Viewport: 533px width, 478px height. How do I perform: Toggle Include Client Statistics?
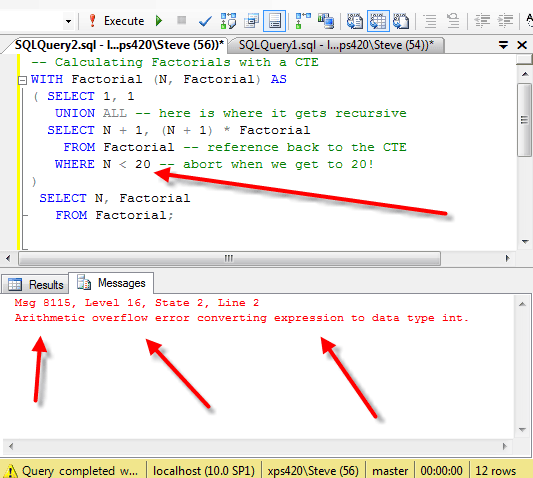[x=326, y=21]
